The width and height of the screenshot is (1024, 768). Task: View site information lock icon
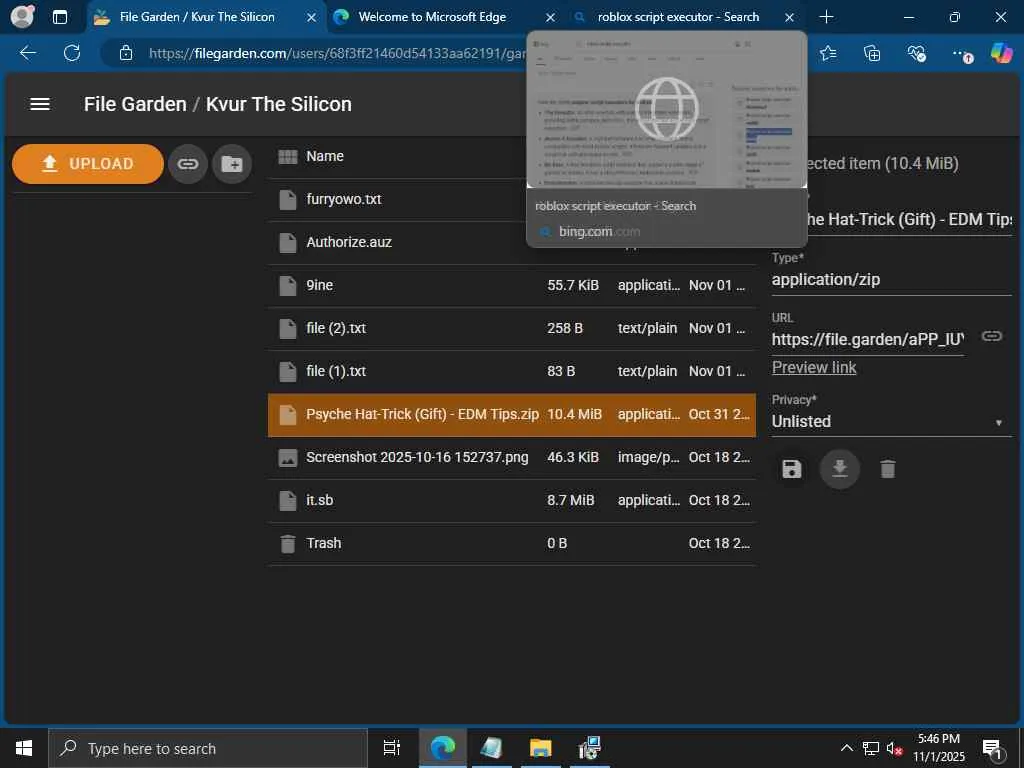pos(126,54)
